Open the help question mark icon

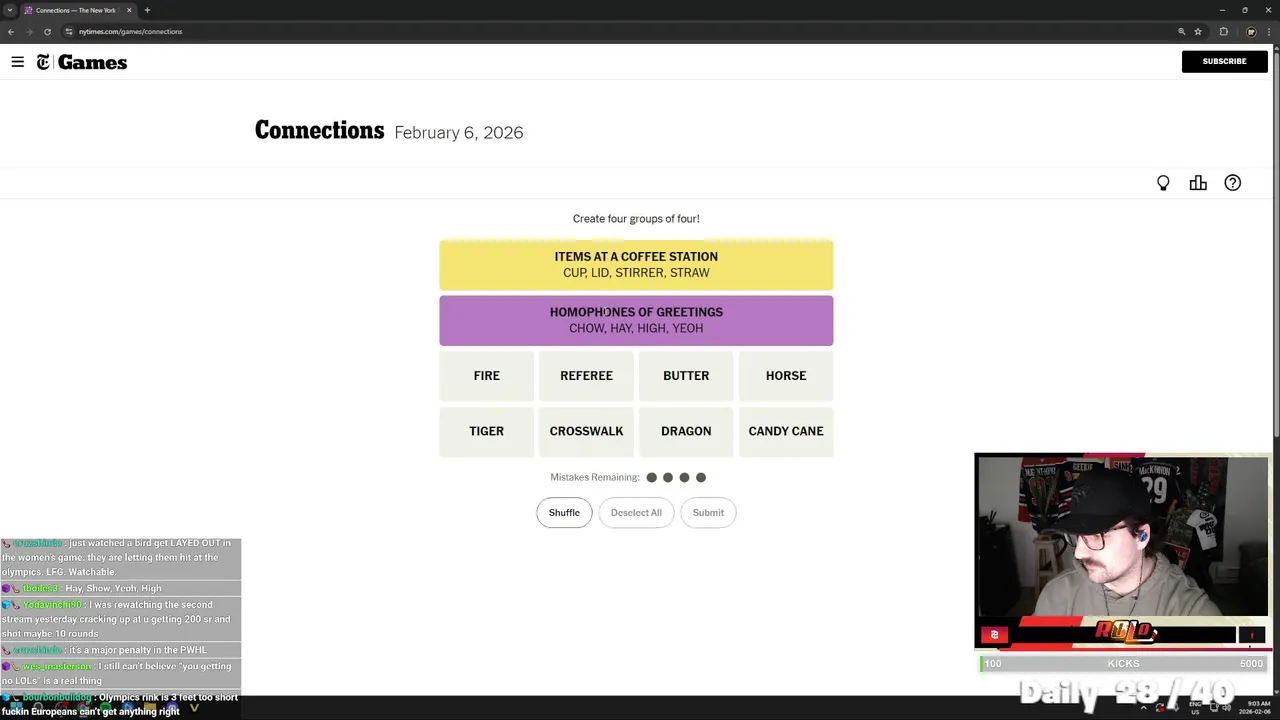click(1233, 183)
